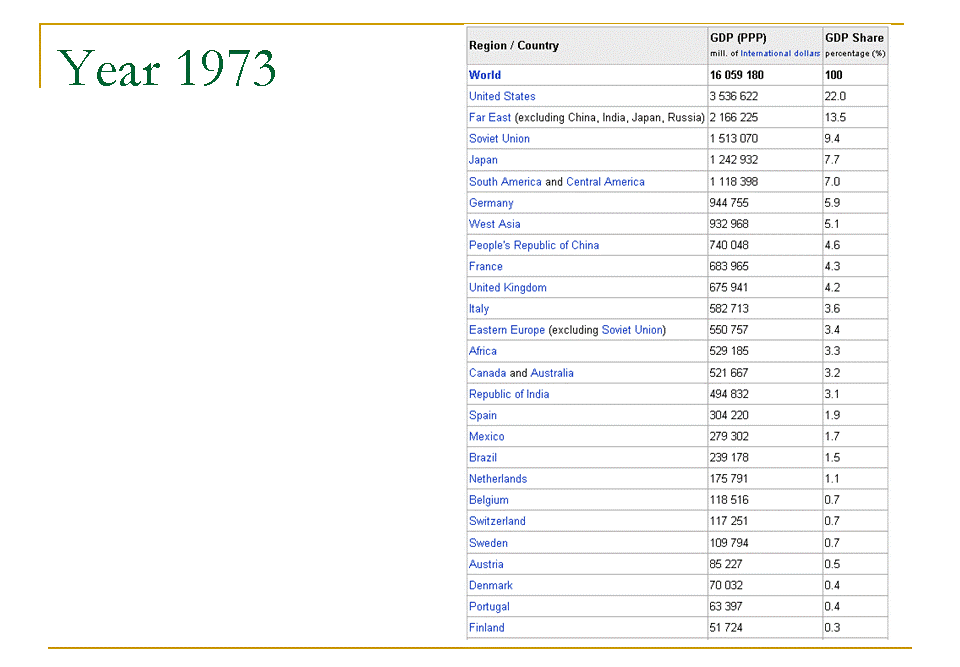Click the United States link
This screenshot has height=667, width=960.
(x=502, y=96)
